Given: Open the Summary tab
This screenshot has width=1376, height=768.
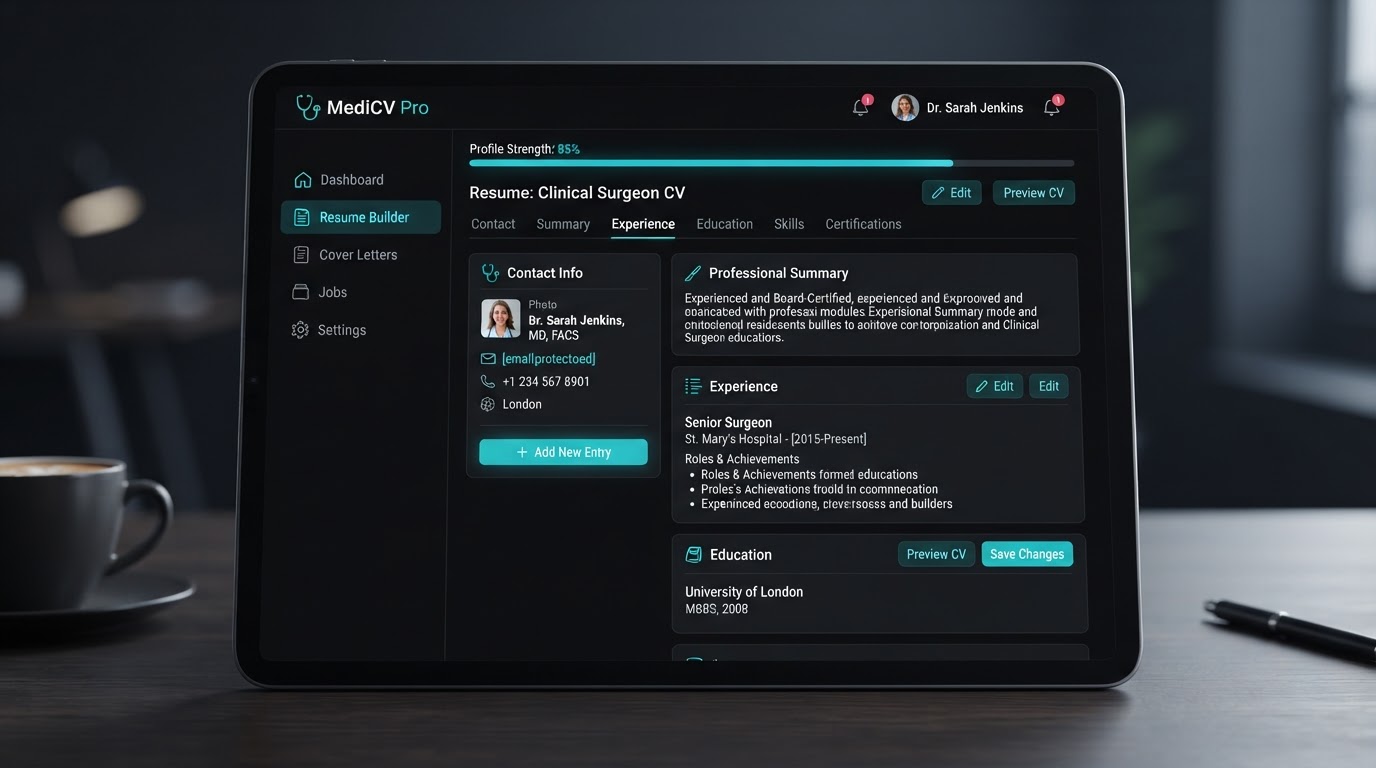Looking at the screenshot, I should [x=563, y=224].
